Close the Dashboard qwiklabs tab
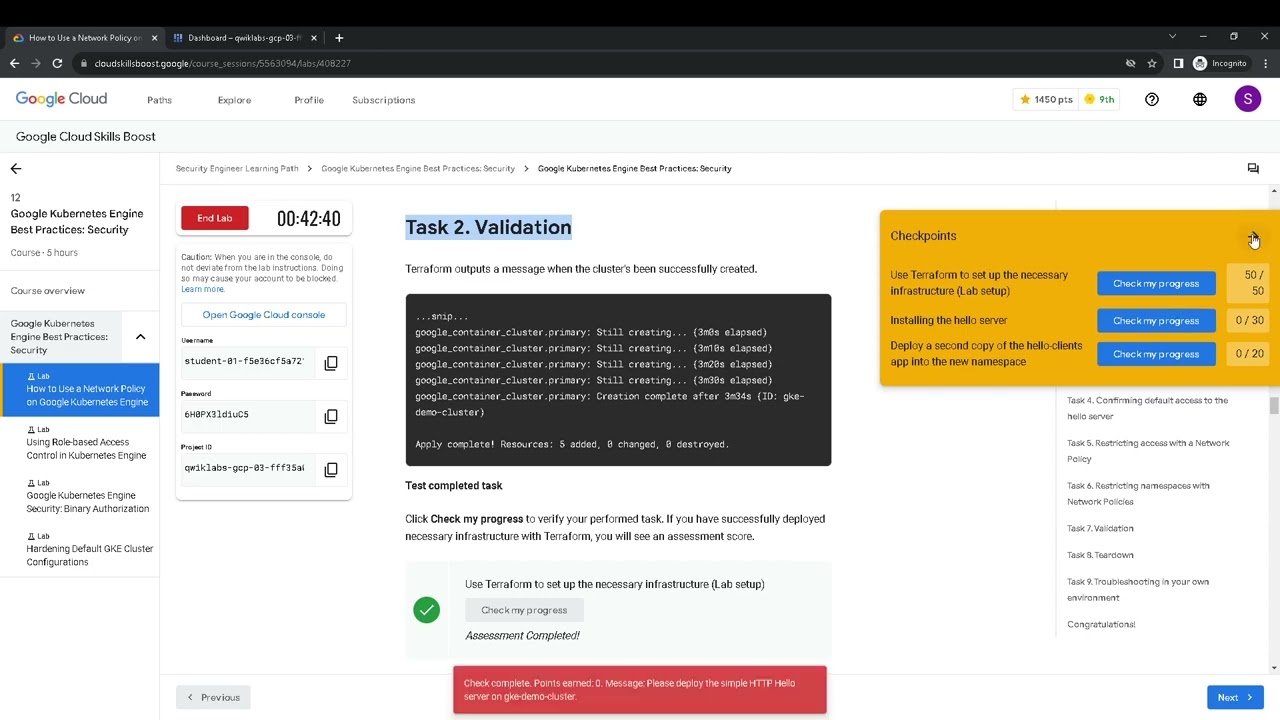 (314, 38)
